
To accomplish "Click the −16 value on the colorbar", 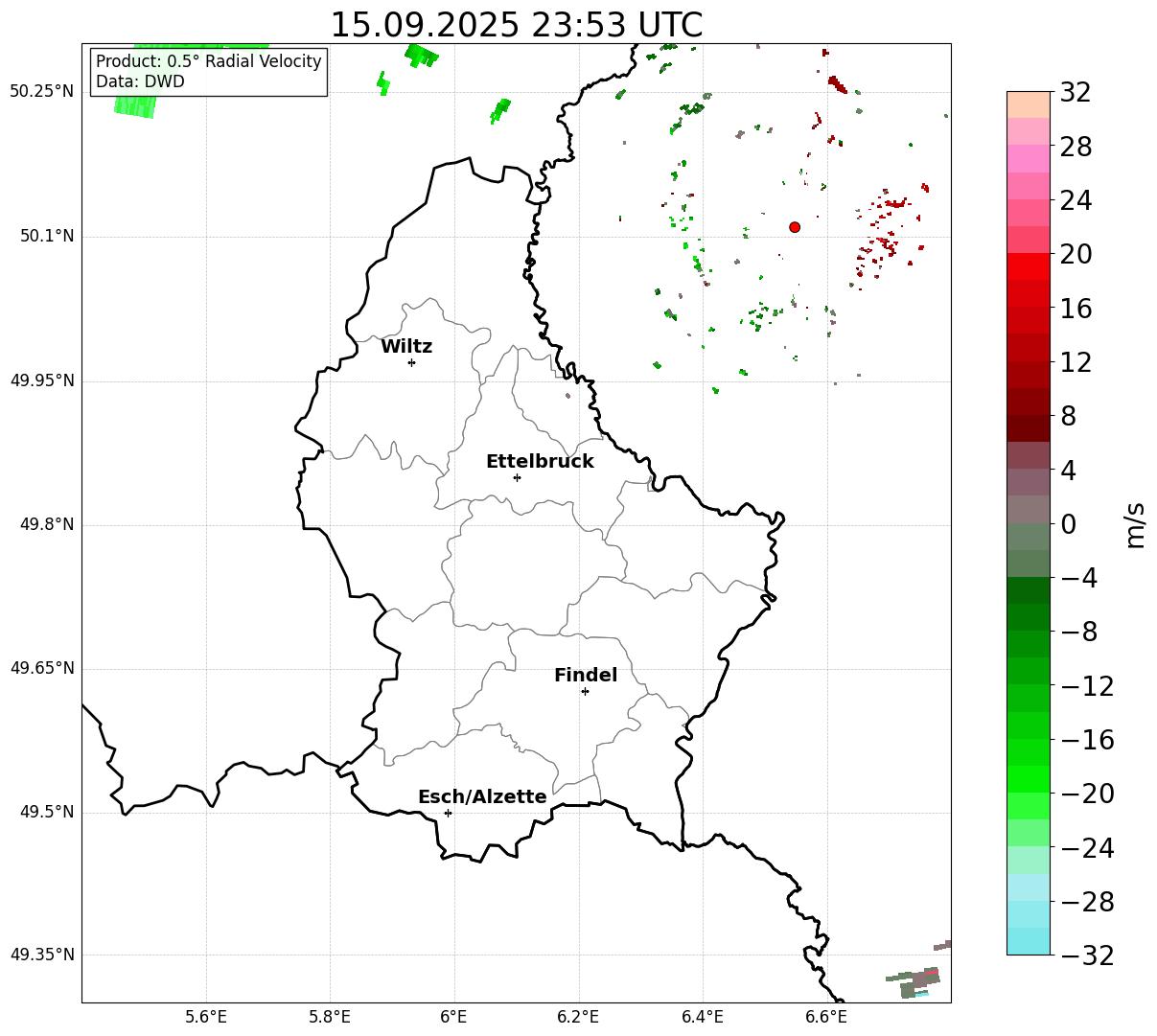I will tap(1087, 740).
